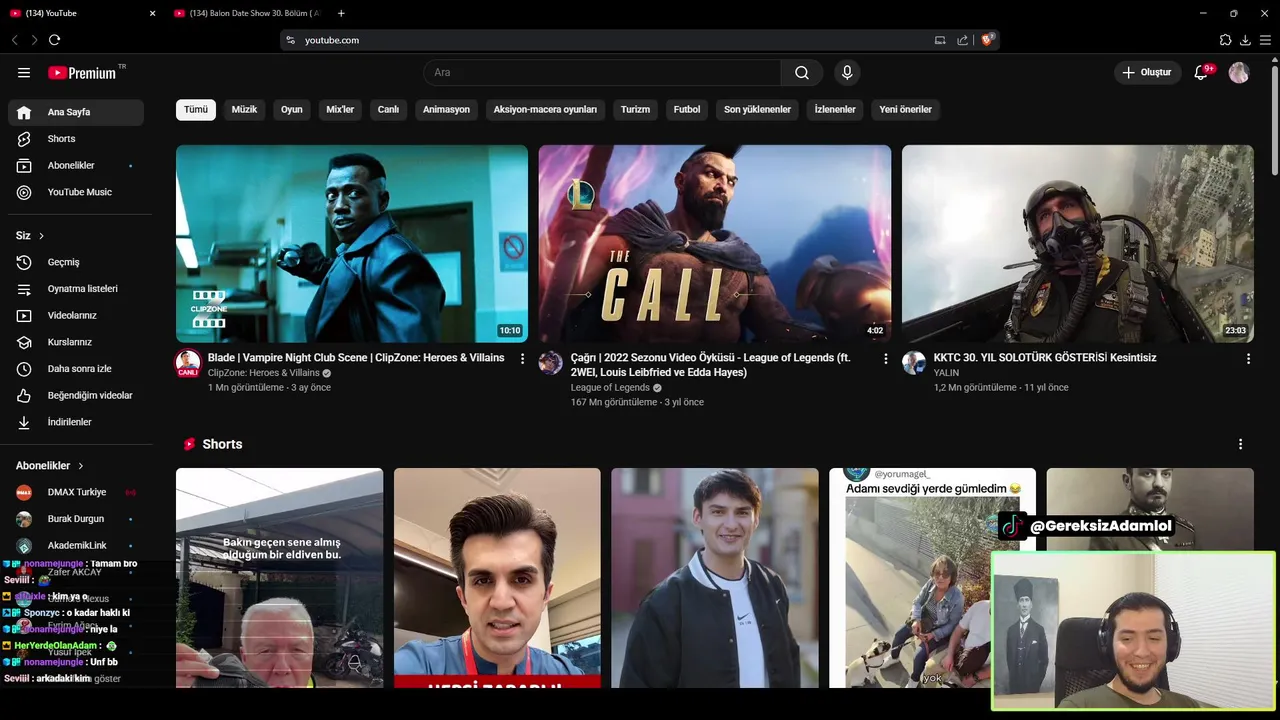Open cast/media icon in address bar
Screen dimensions: 1280x720
(940, 40)
